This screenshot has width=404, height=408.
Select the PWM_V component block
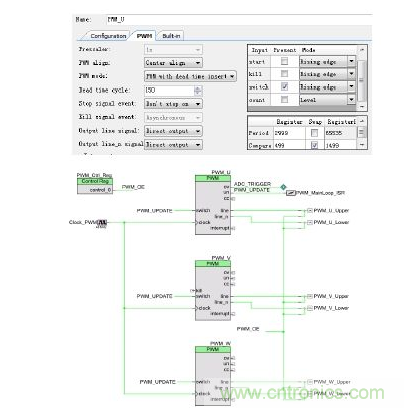(x=213, y=290)
